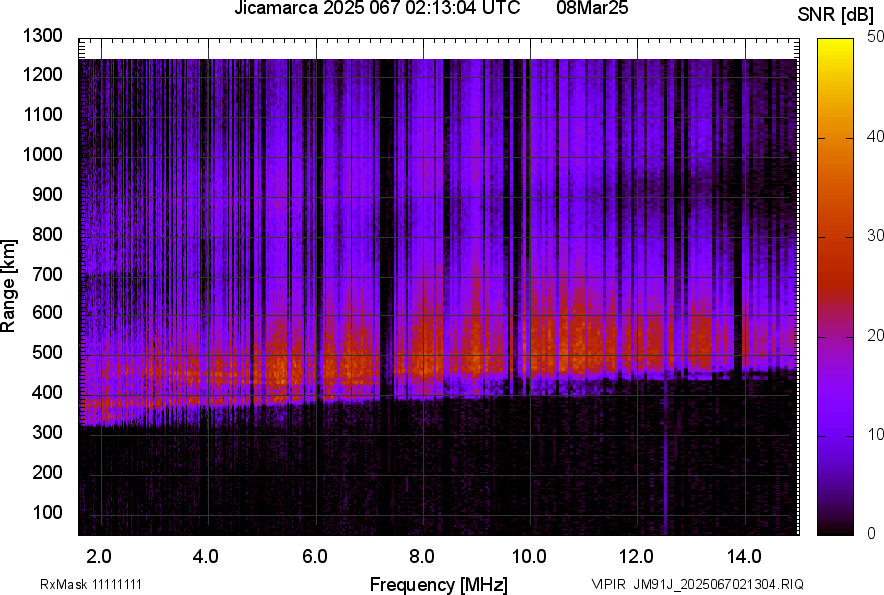Screen dimensions: 884x595
Task: Click the range tick label '600'
Action: click(x=47, y=312)
